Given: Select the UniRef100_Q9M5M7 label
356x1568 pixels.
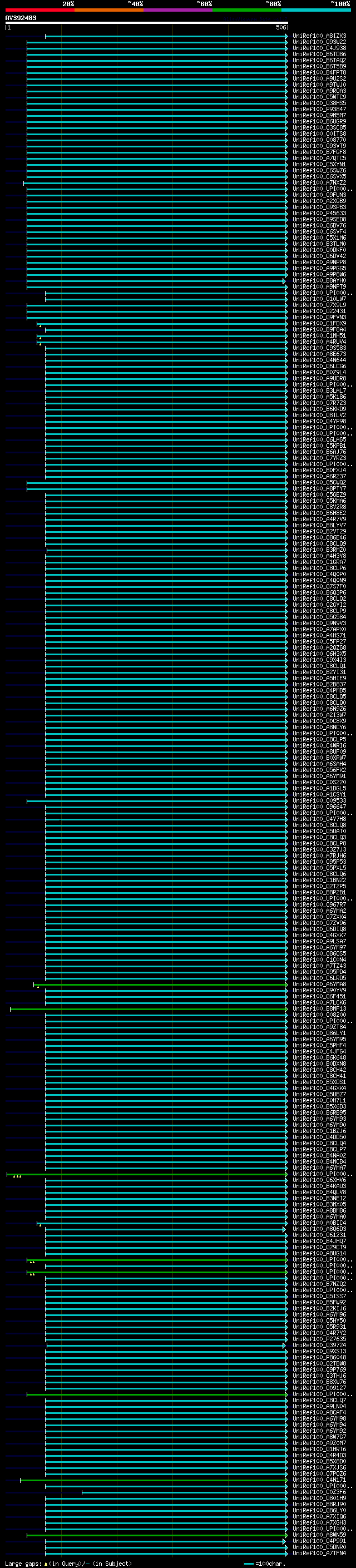Looking at the screenshot, I should 319,115.
